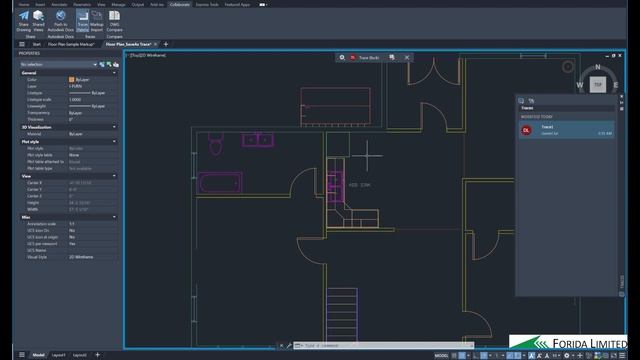Collapse the Plot style section
The height and width of the screenshot is (360, 640).
click(114, 142)
